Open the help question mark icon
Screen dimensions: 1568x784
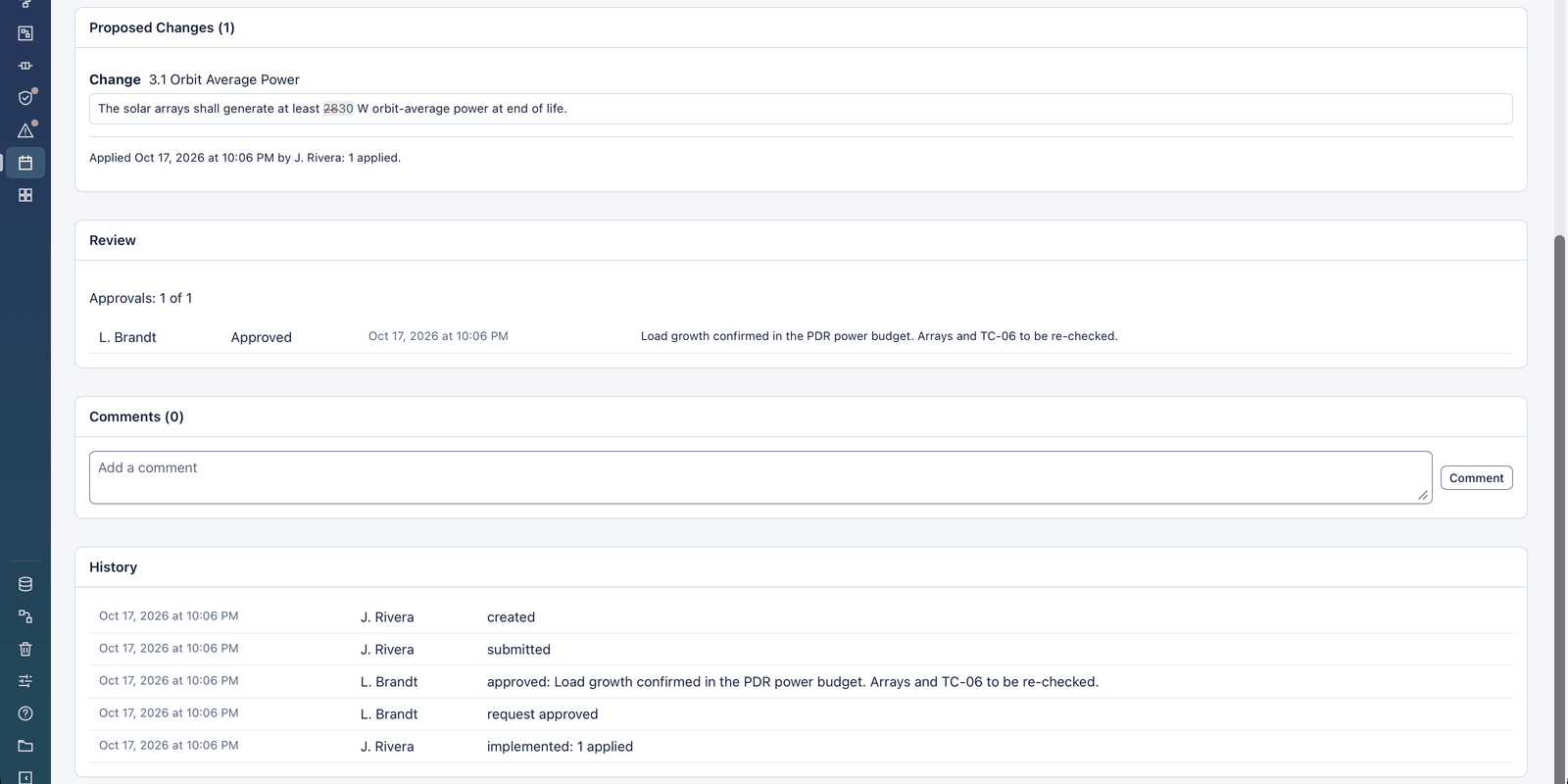[x=25, y=713]
